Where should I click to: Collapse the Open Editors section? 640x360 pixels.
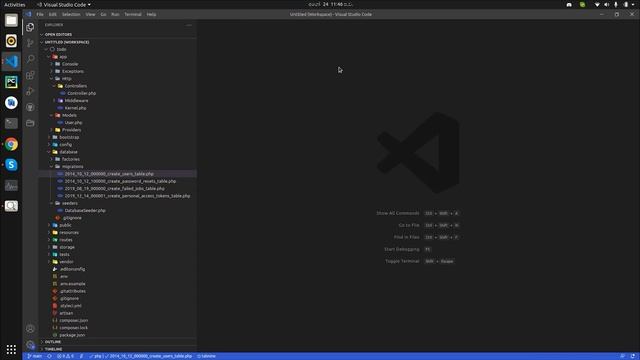pyautogui.click(x=118, y=35)
